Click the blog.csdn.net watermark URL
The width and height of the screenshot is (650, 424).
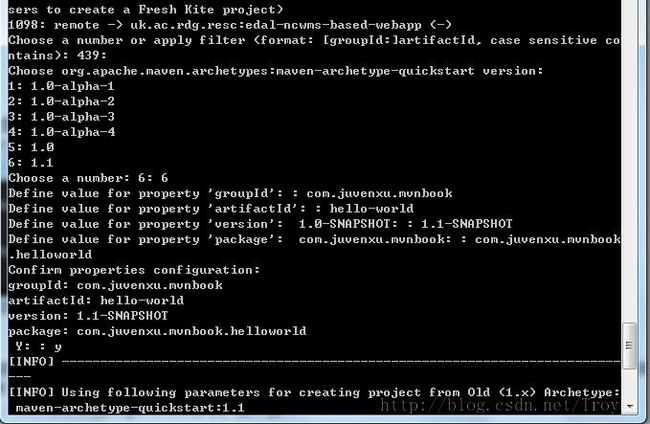pyautogui.click(x=500, y=405)
